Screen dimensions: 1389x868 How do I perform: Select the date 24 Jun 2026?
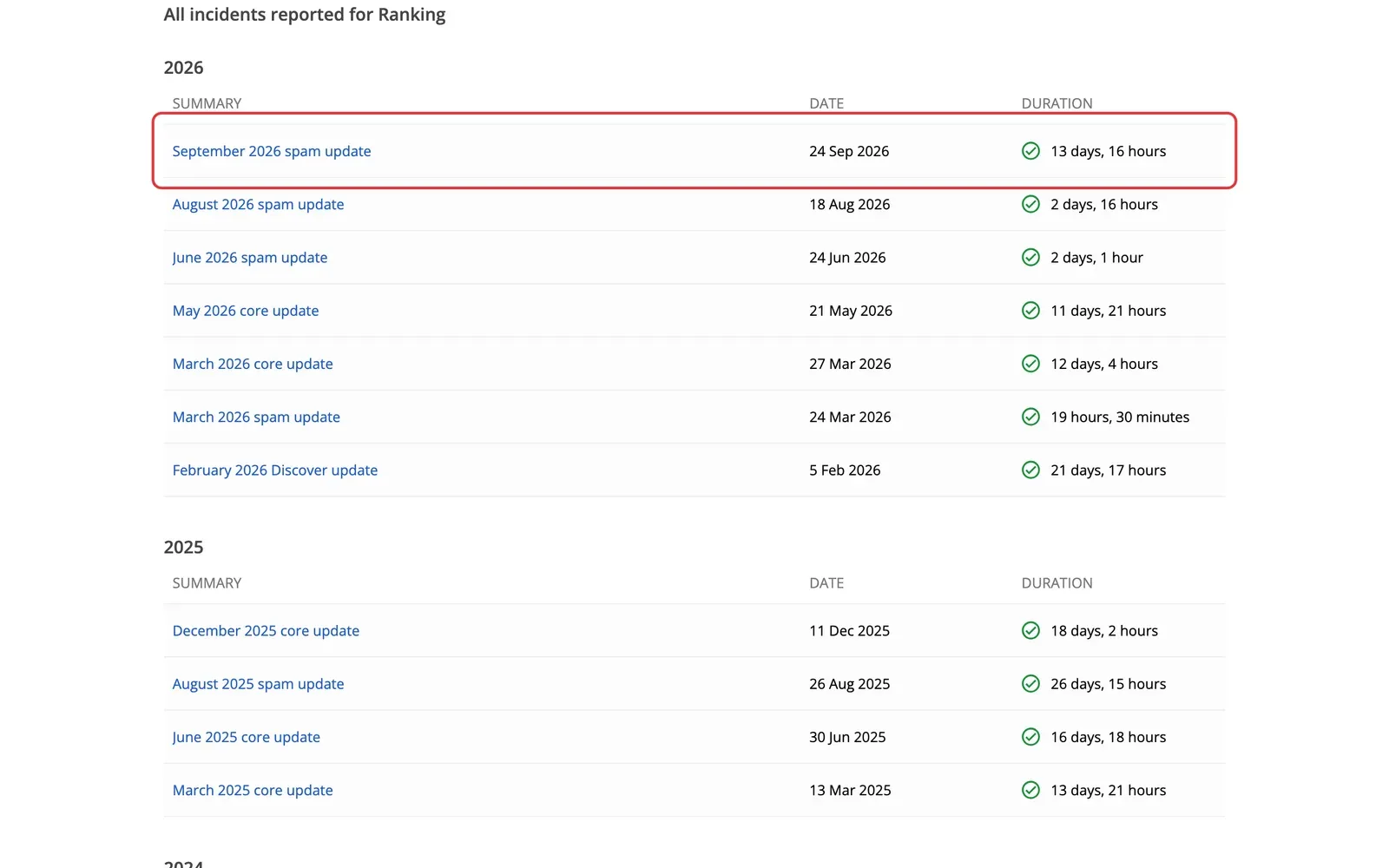[847, 258]
